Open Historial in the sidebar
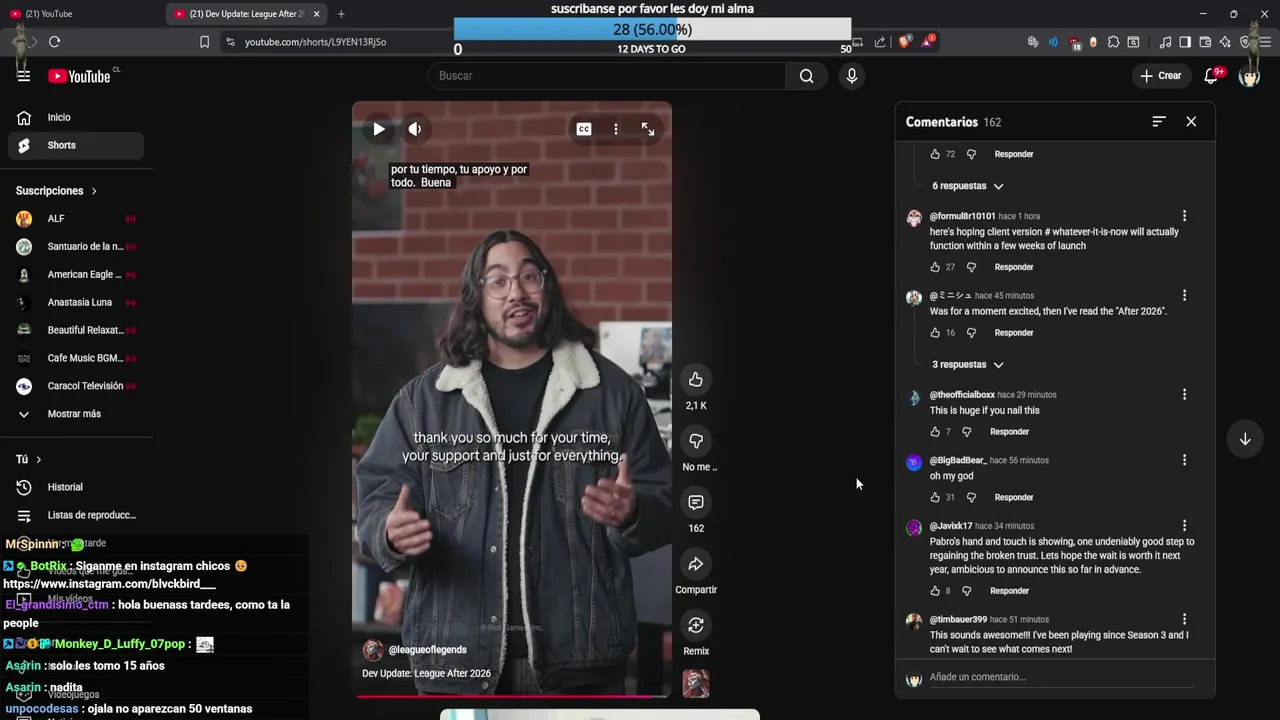This screenshot has width=1280, height=720. [x=76, y=487]
